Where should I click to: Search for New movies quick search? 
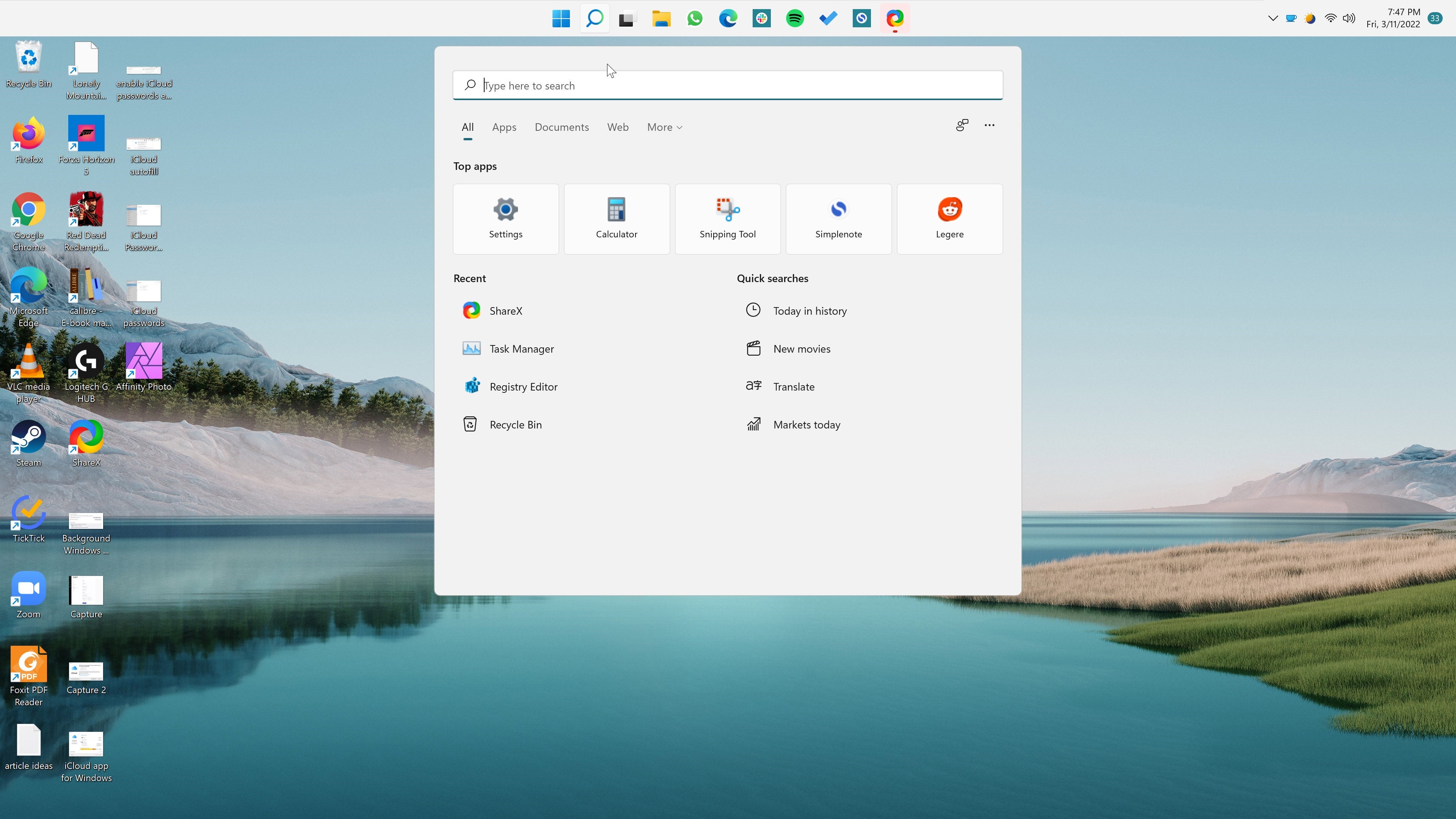(802, 348)
